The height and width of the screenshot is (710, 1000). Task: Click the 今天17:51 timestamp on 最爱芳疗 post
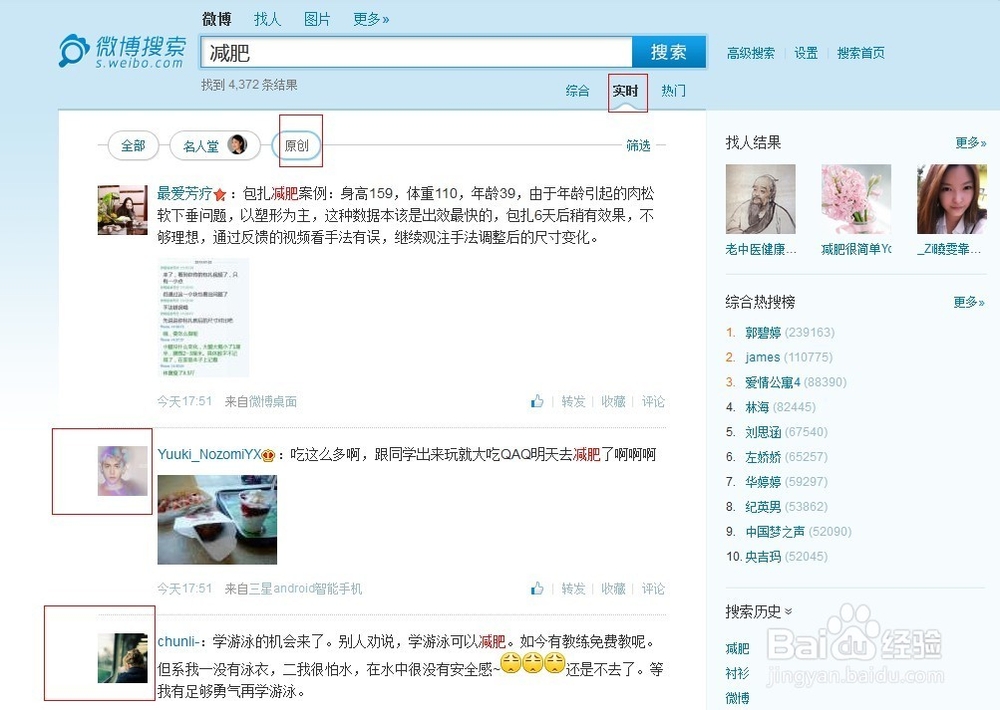(184, 401)
